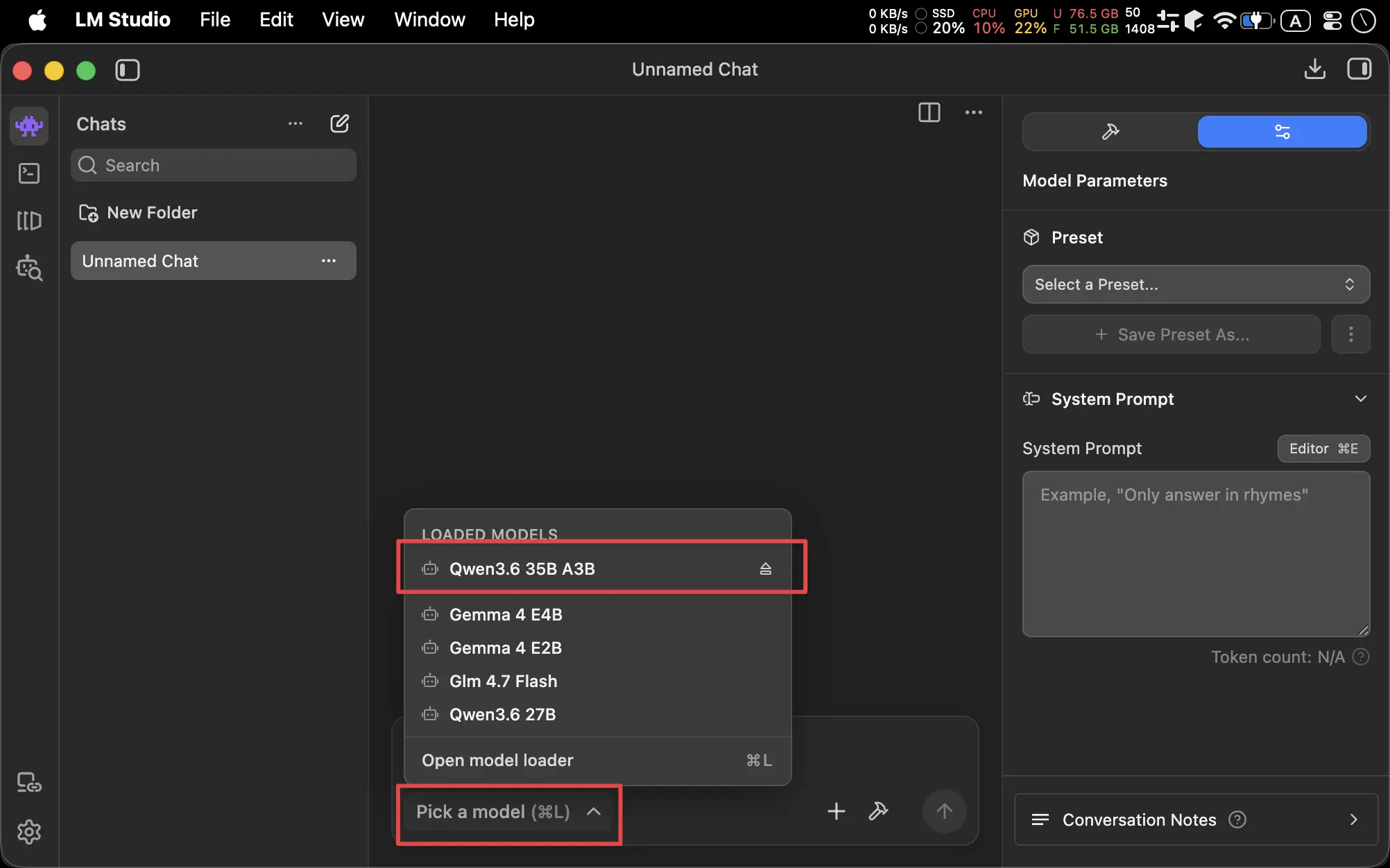Show Conversation Notes help tooltip
The image size is (1390, 868).
tap(1237, 819)
